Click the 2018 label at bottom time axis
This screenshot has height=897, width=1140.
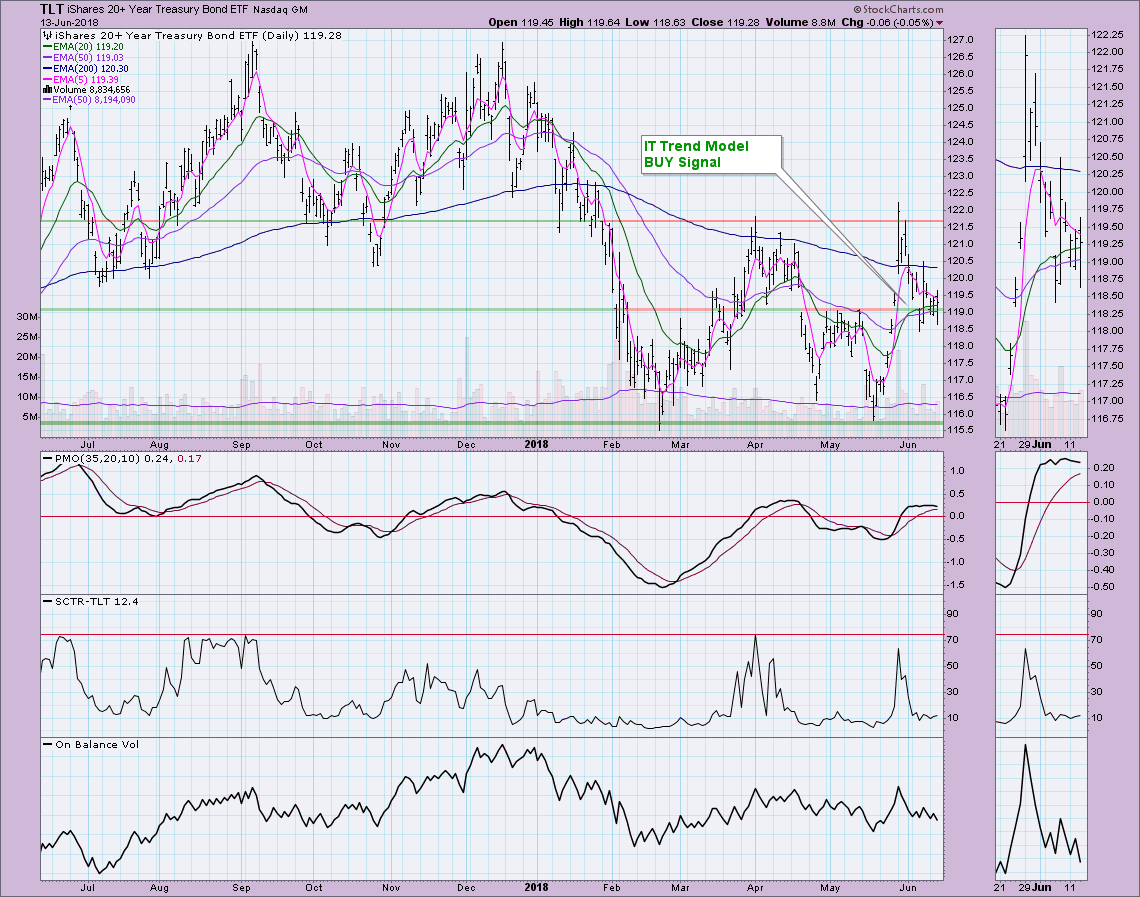pos(537,888)
